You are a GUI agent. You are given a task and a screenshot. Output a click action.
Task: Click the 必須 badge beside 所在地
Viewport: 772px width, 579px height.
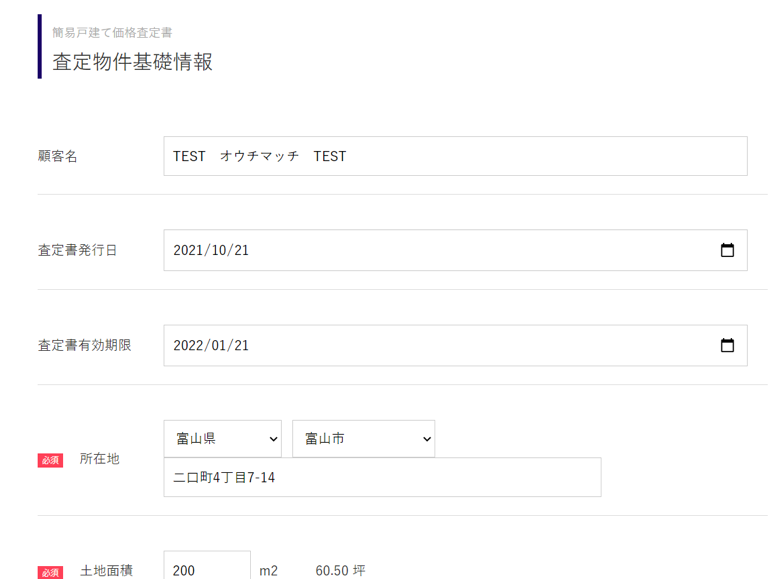click(x=51, y=460)
